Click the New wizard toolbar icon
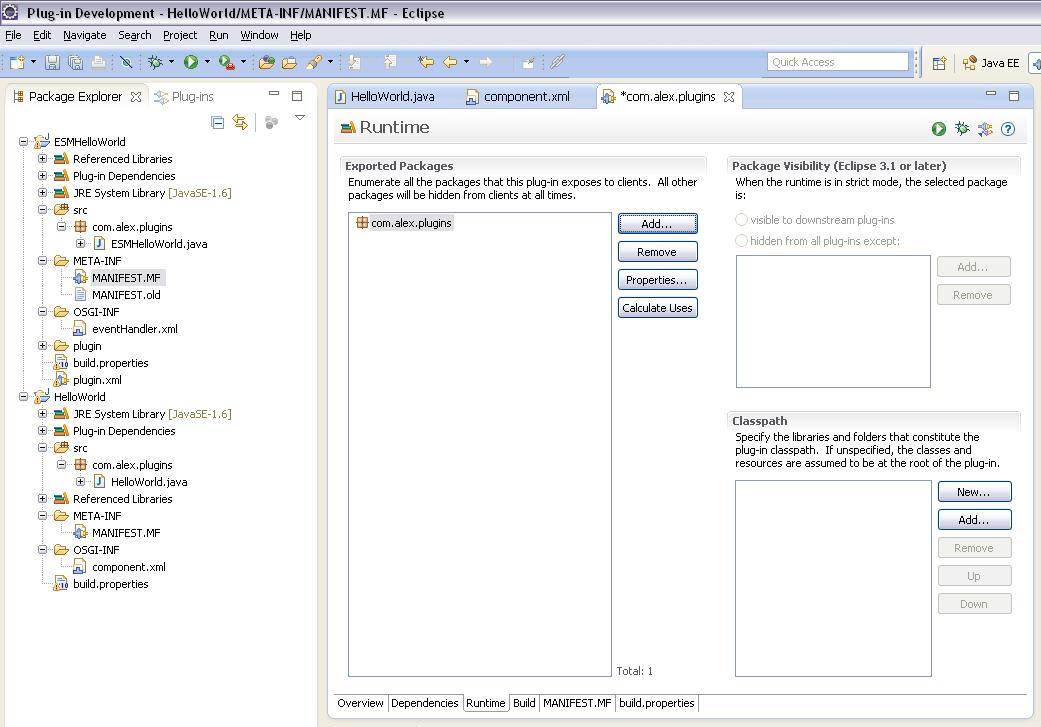The height and width of the screenshot is (727, 1041). [17, 62]
